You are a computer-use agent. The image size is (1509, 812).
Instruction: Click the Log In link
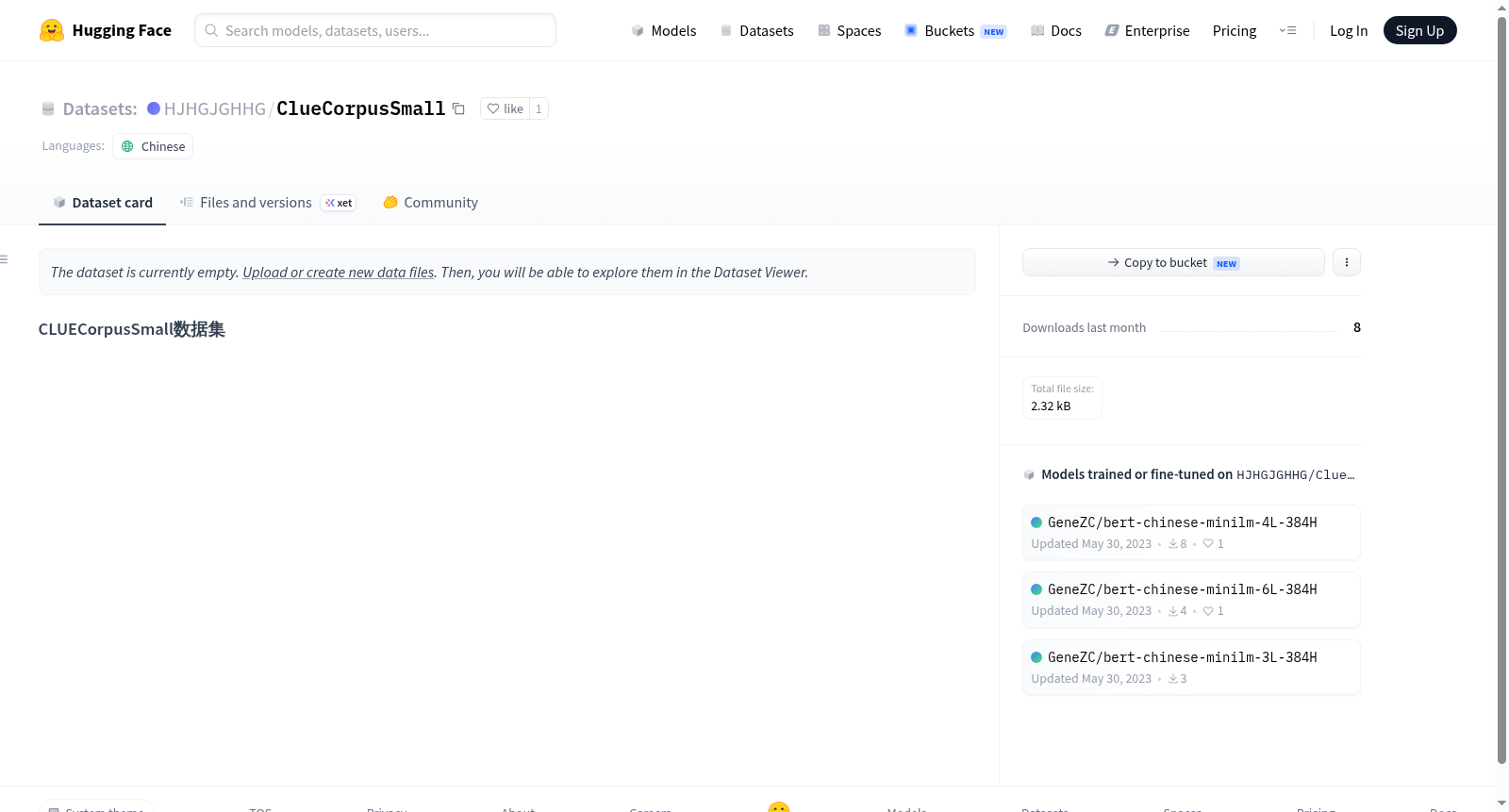click(1349, 30)
